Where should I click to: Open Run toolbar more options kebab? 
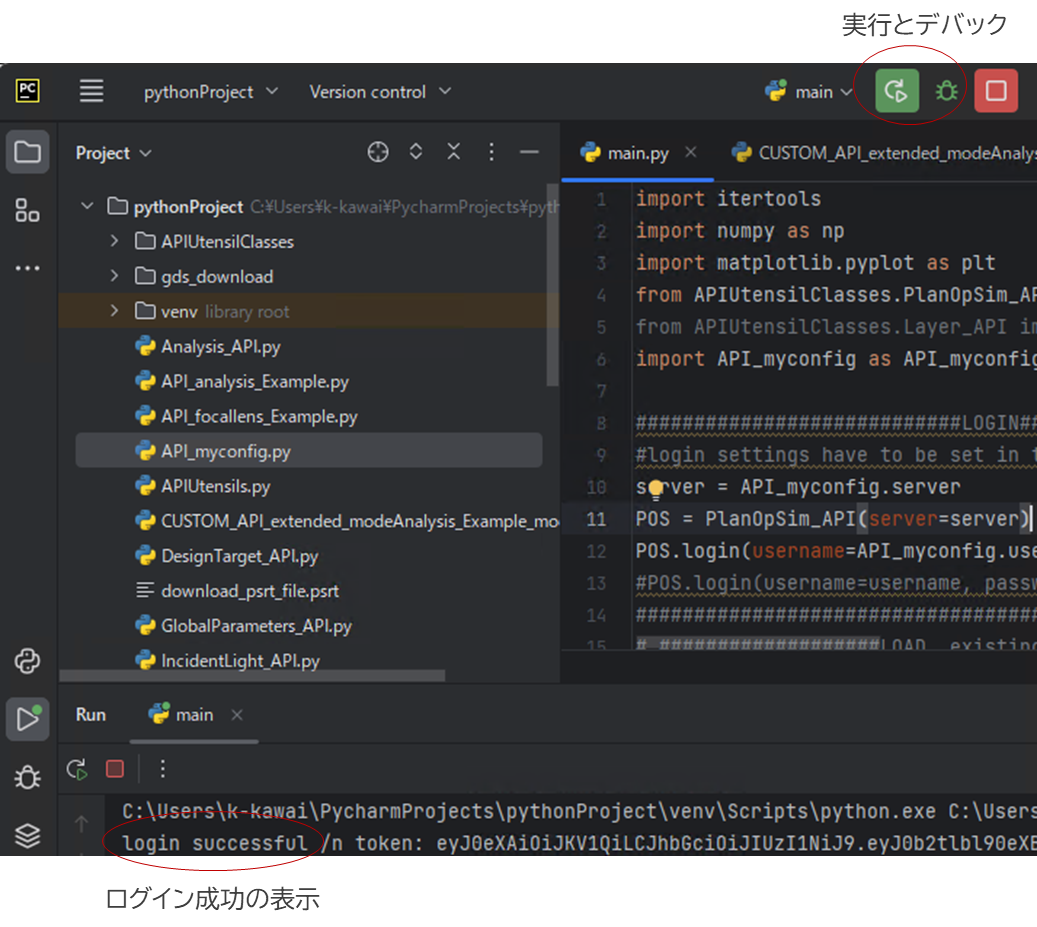pyautogui.click(x=163, y=768)
